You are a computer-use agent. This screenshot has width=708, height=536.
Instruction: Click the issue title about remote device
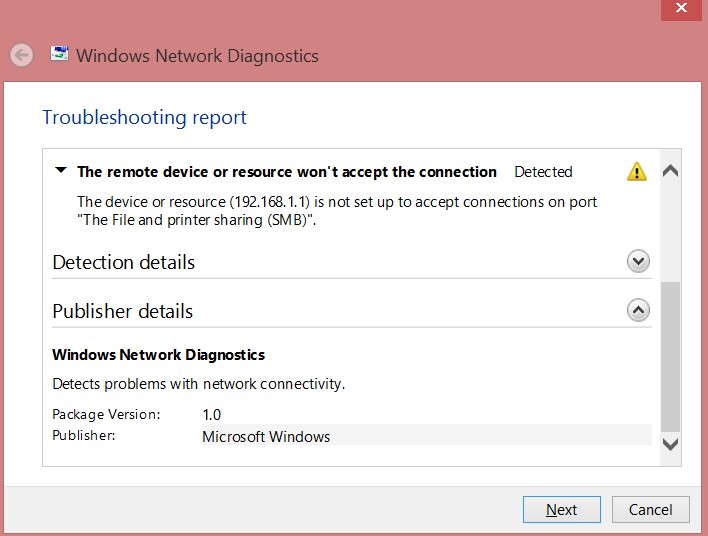(287, 172)
